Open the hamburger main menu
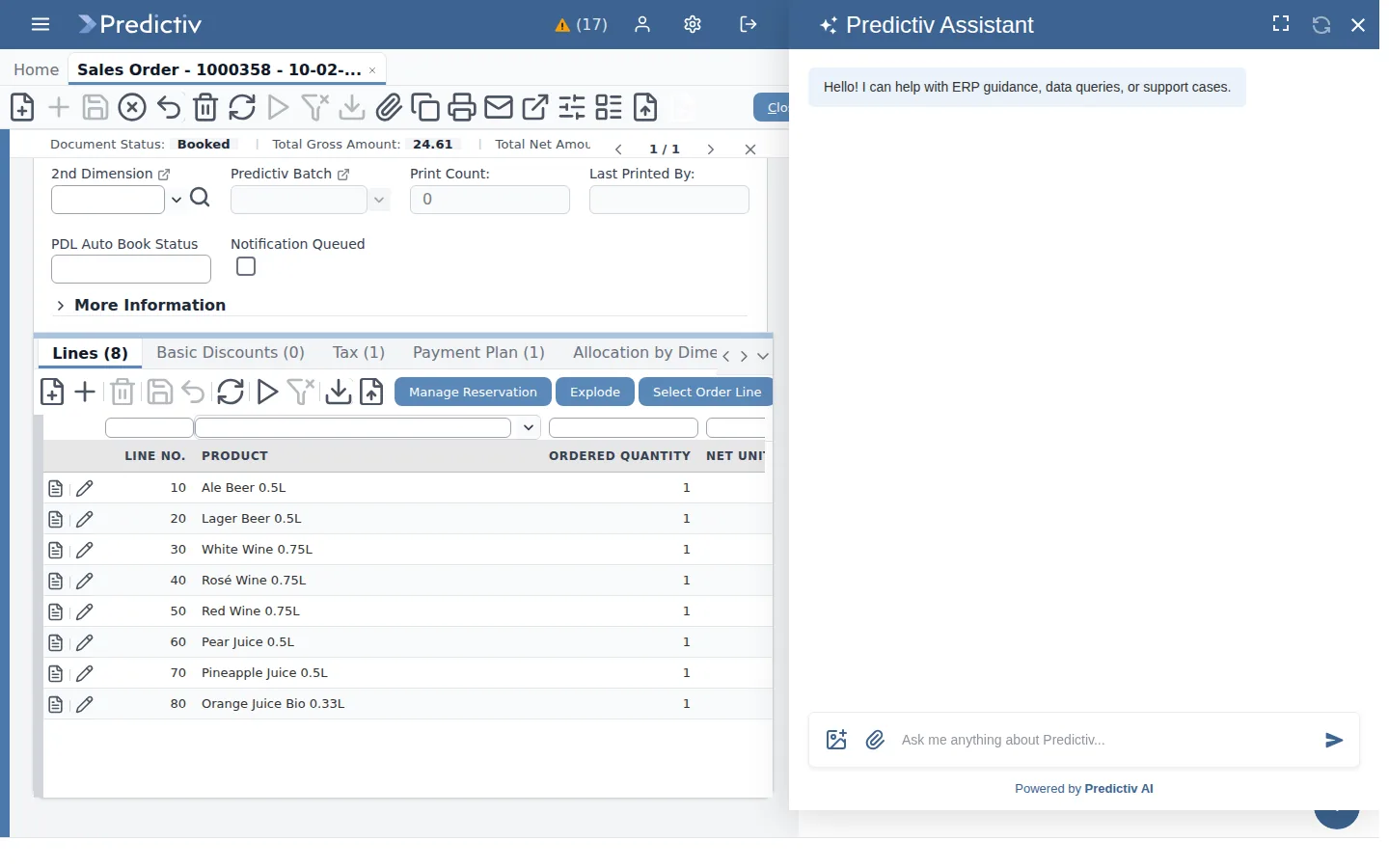 (x=41, y=25)
